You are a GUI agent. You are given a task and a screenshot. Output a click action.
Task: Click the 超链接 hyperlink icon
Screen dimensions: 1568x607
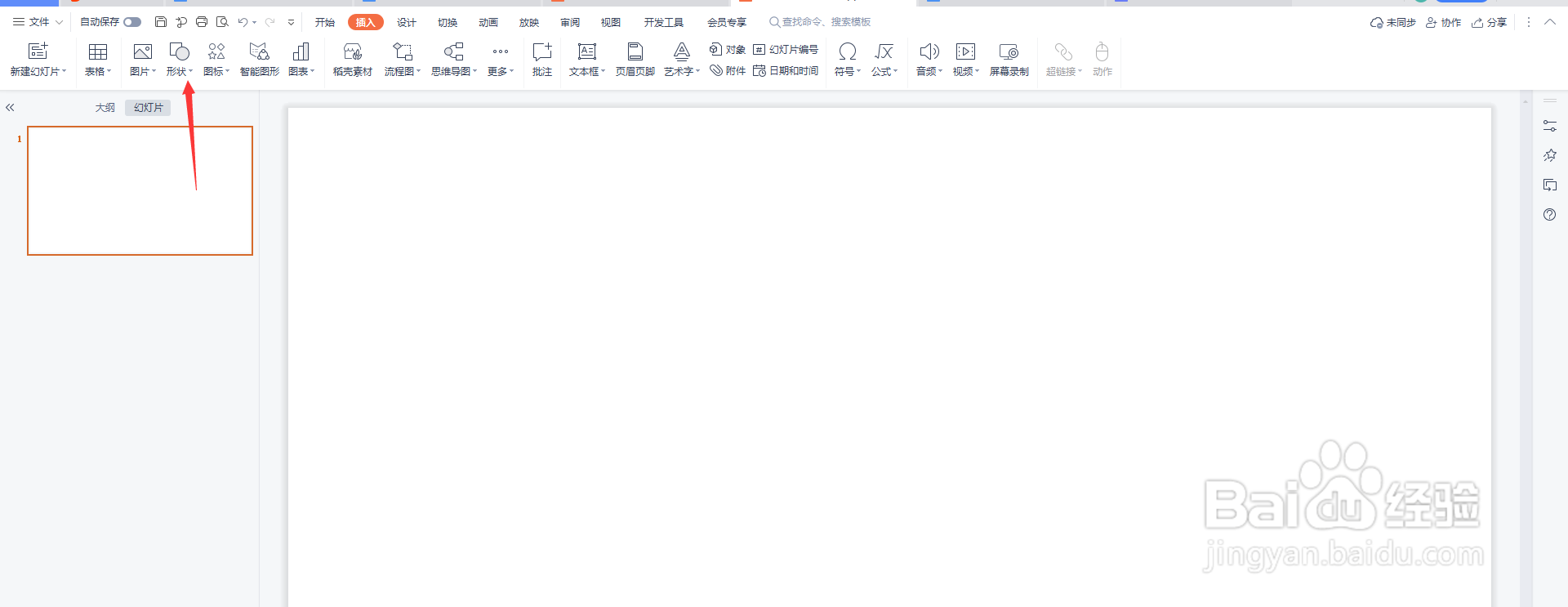1063,51
